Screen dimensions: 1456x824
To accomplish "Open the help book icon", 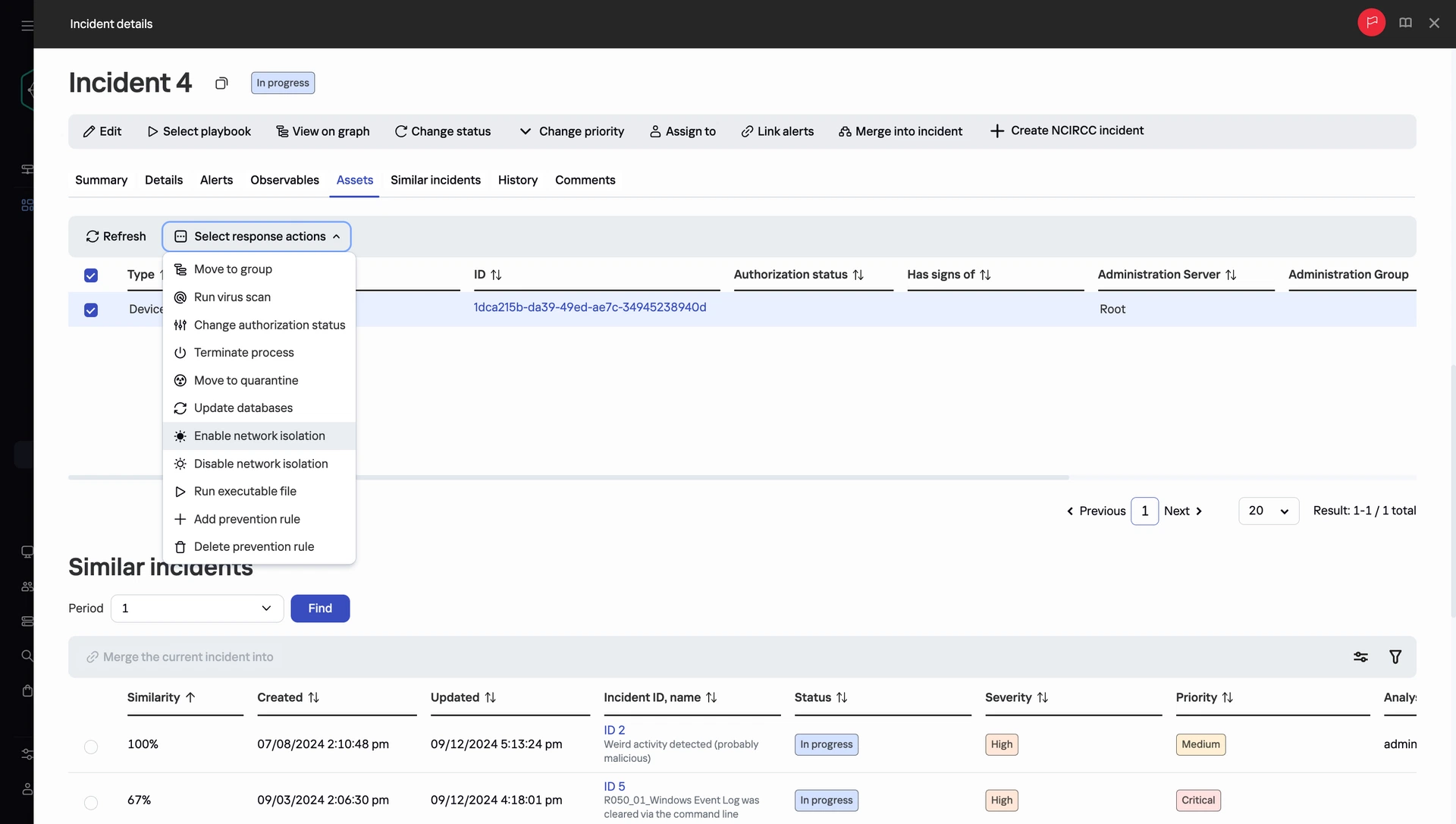I will pyautogui.click(x=1405, y=23).
